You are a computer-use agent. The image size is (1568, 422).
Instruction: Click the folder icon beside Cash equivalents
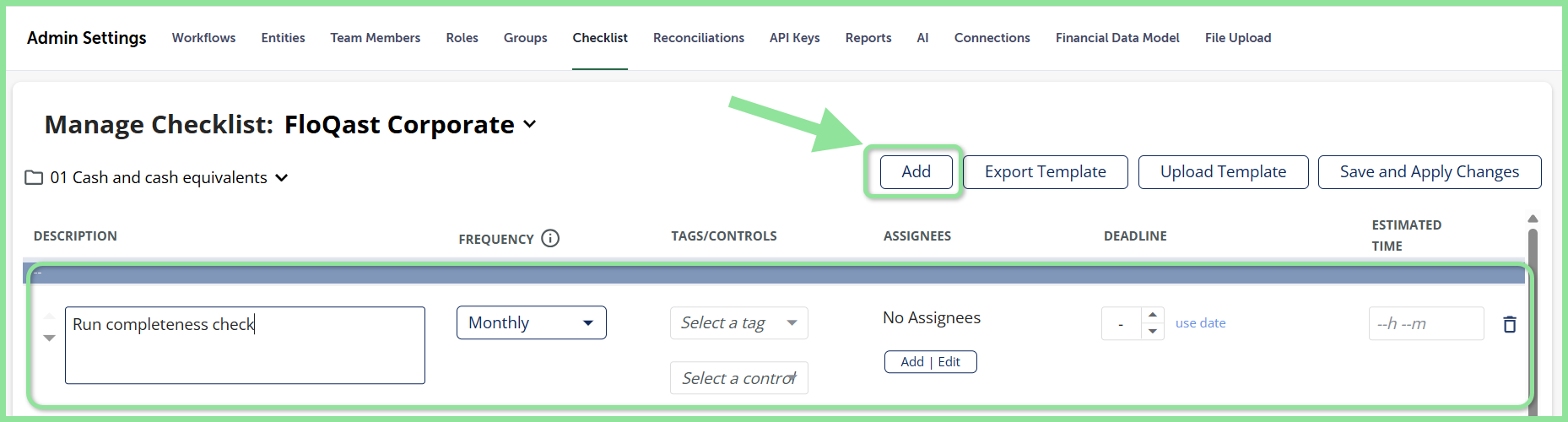coord(34,177)
